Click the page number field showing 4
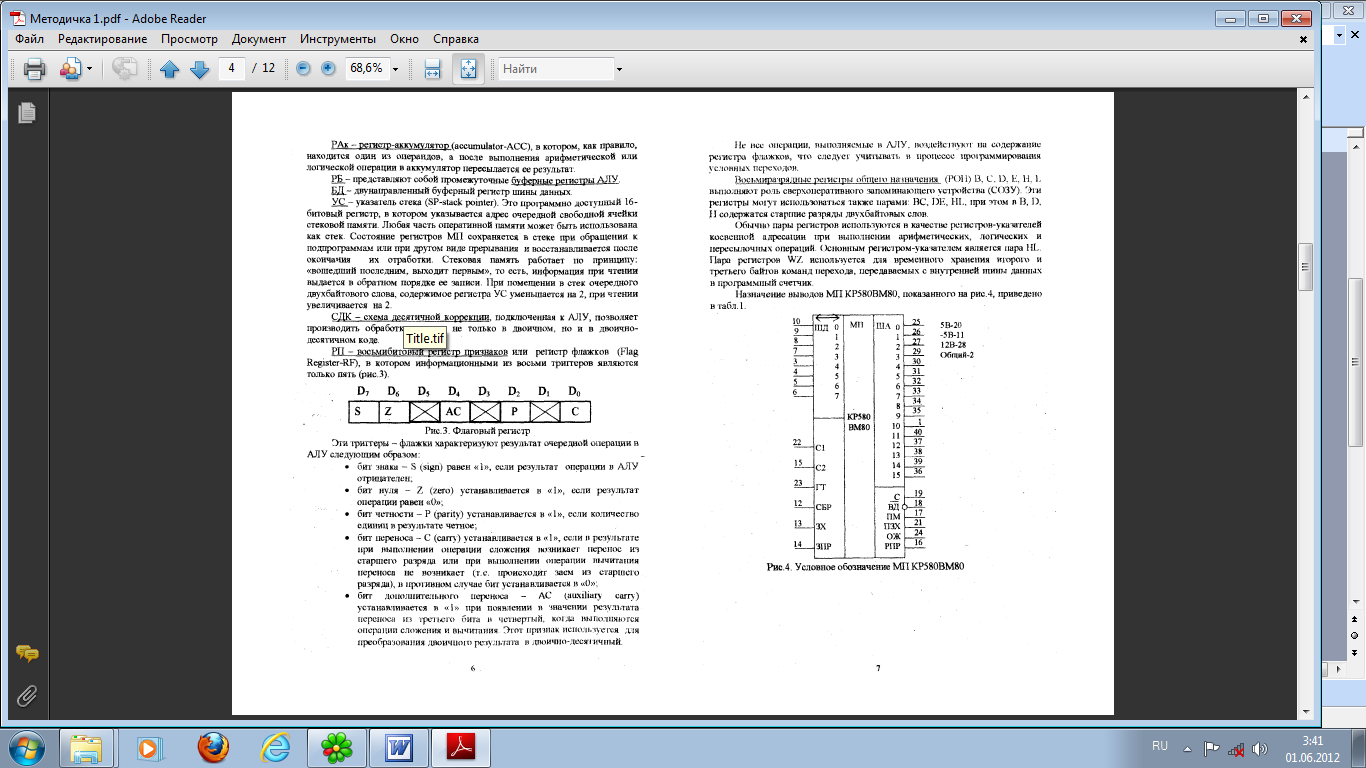 coord(232,68)
